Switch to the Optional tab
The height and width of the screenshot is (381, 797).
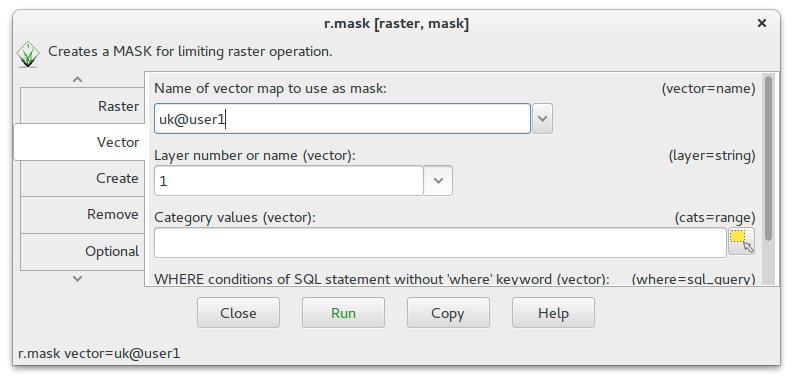tap(82, 251)
